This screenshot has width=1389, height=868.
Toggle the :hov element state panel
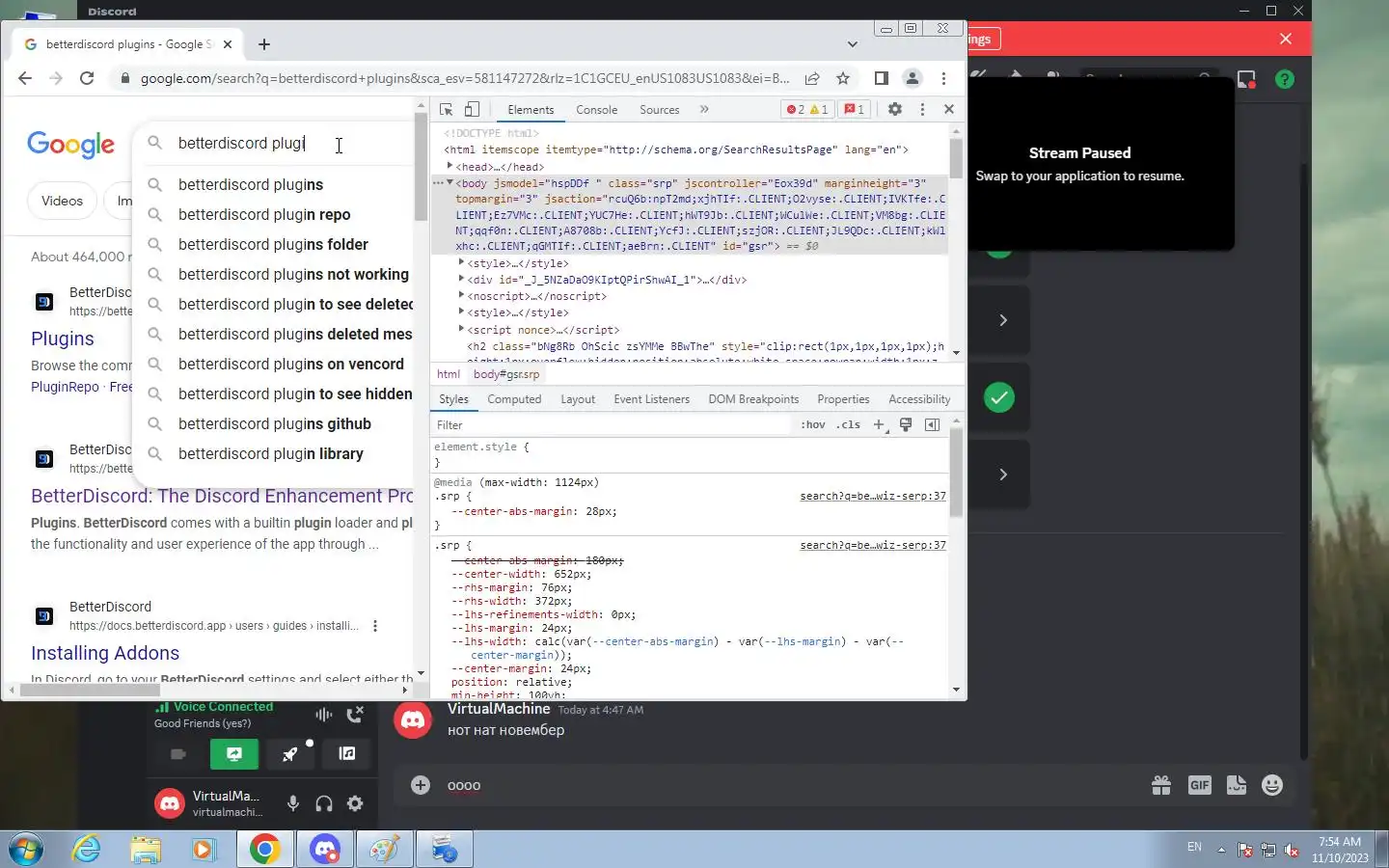coord(813,424)
